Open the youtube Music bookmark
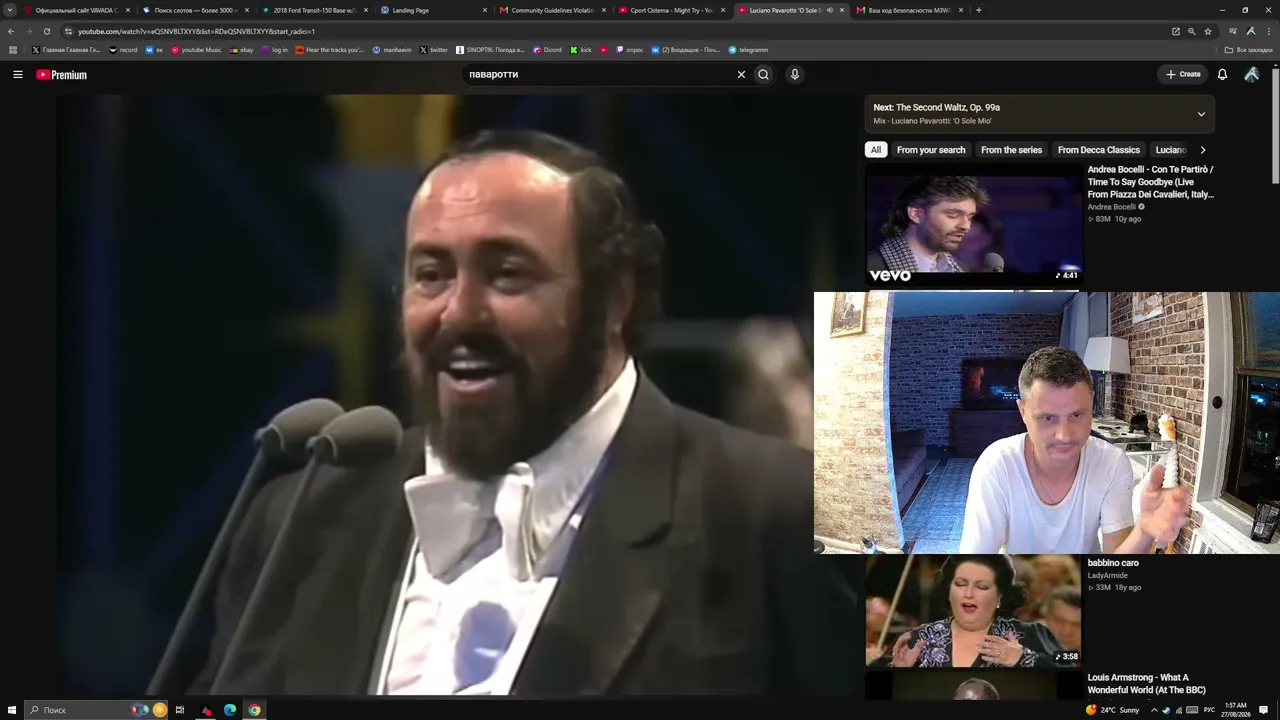 (196, 50)
